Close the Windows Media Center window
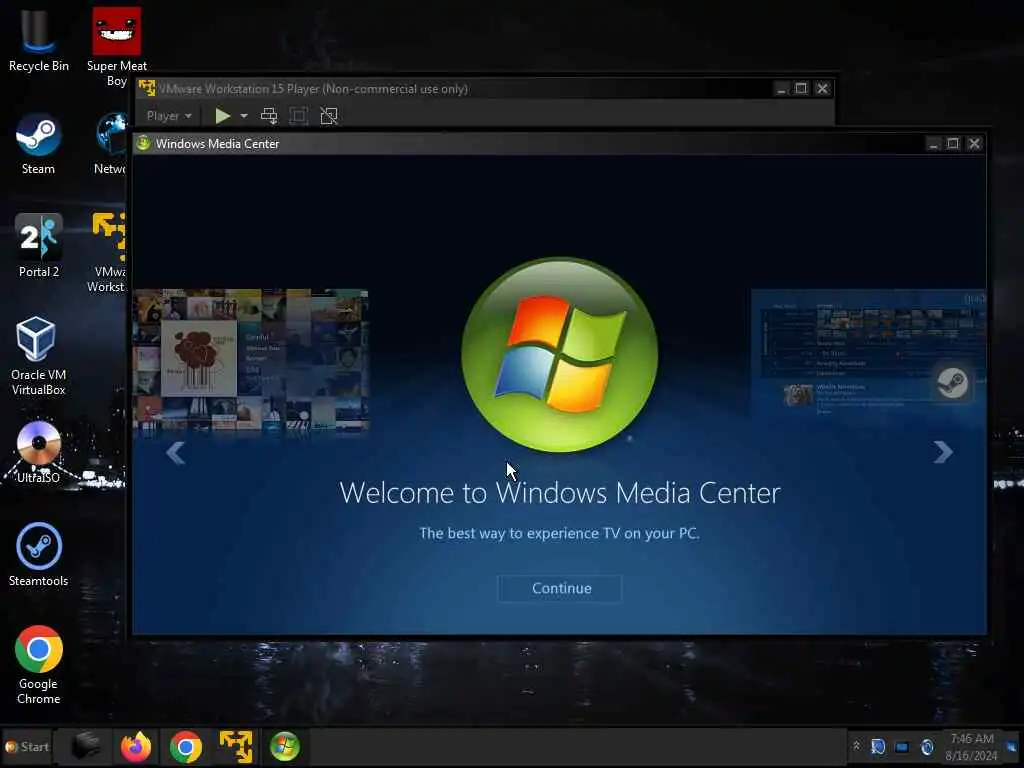 click(974, 144)
